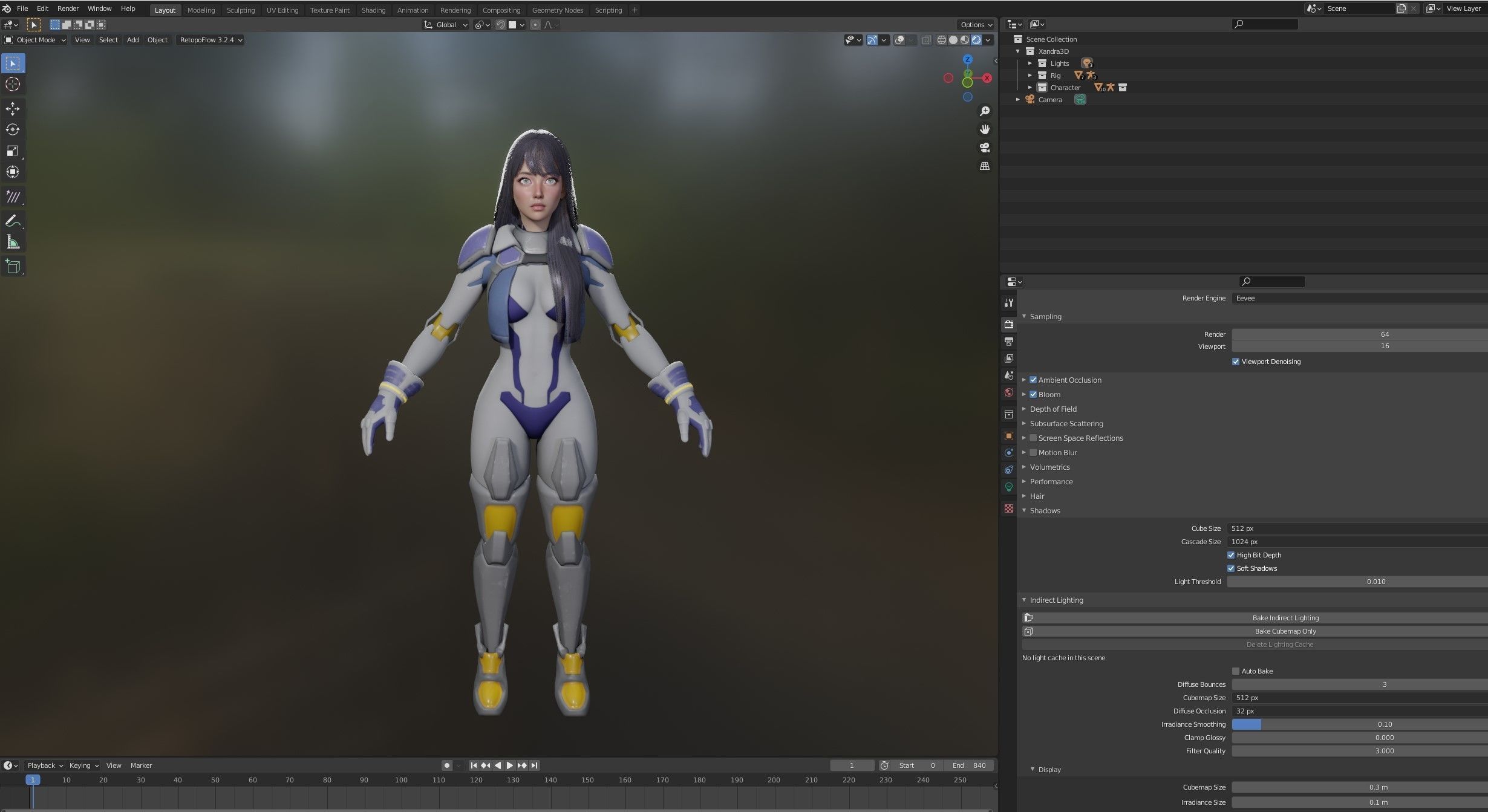
Task: Click the pan hand gizmo
Action: pos(985,129)
